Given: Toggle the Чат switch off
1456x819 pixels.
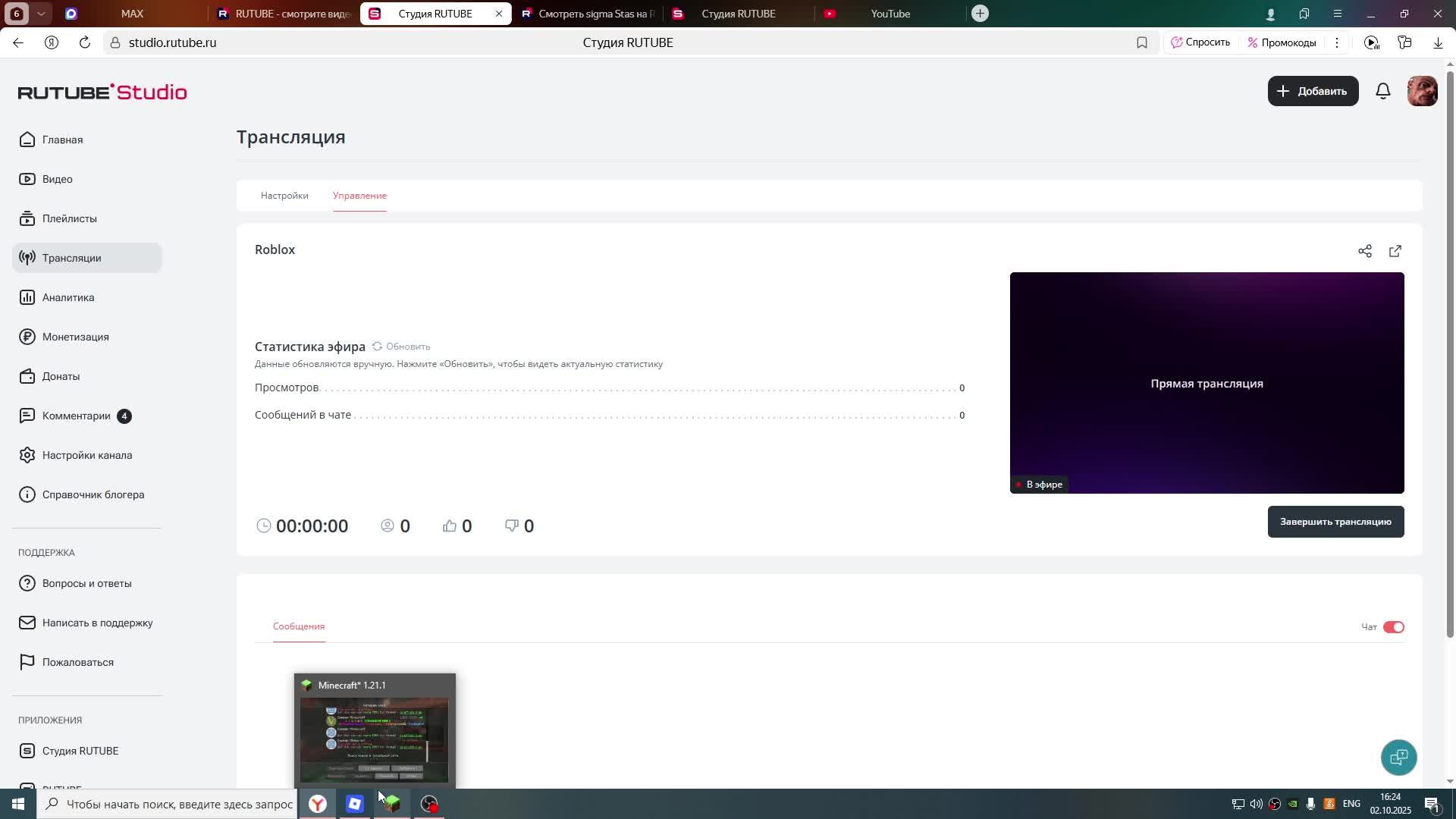Looking at the screenshot, I should pyautogui.click(x=1393, y=627).
